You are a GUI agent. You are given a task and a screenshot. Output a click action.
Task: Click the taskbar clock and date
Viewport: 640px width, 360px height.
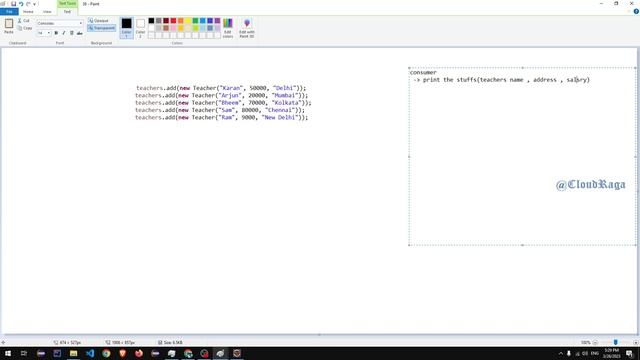click(611, 353)
